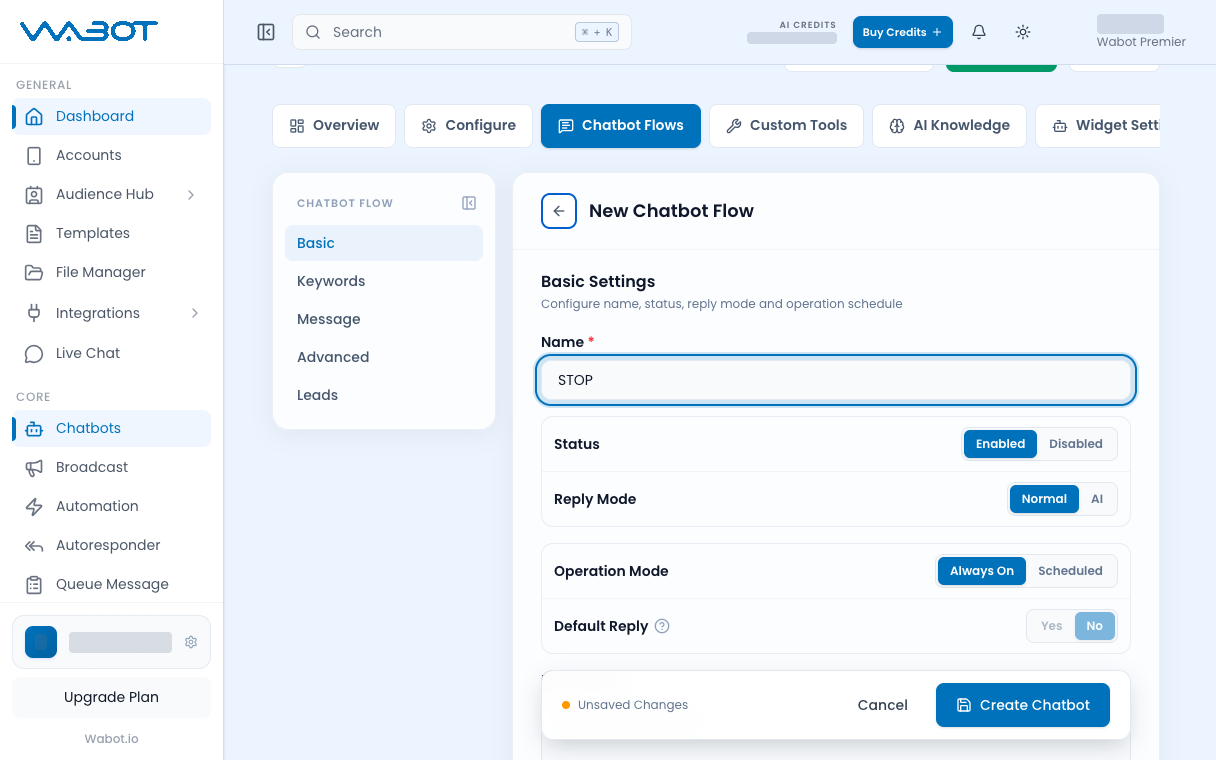The height and width of the screenshot is (760, 1216).
Task: Click the Broadcast megaphone icon
Action: pos(34,467)
